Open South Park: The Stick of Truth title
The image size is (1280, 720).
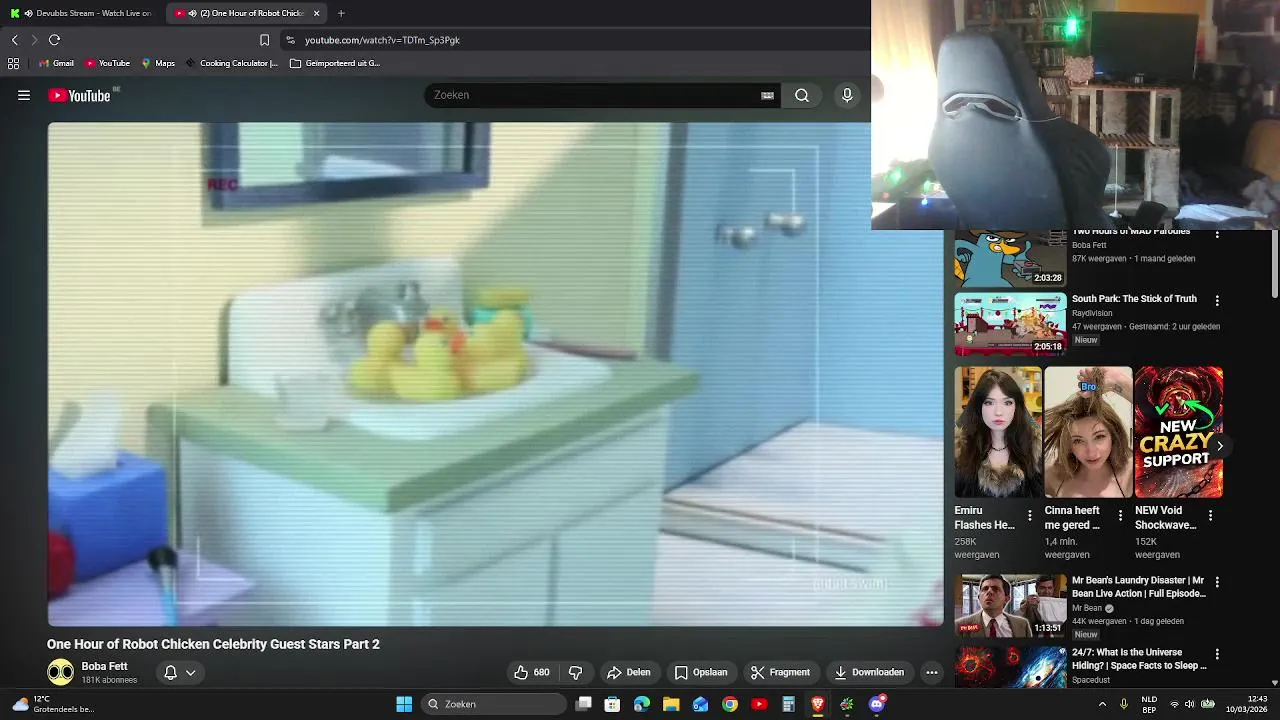[x=1134, y=299]
